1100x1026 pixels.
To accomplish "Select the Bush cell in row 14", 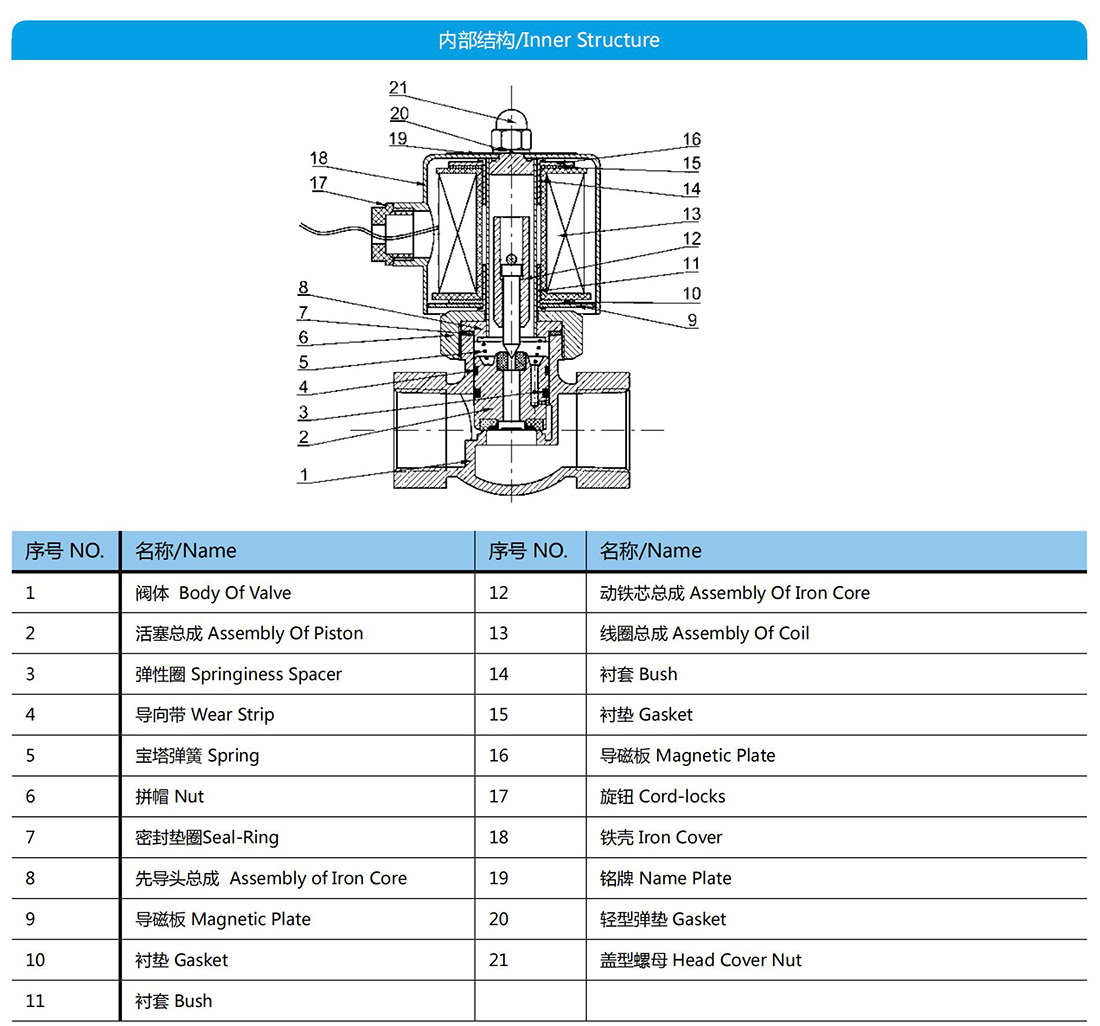I will point(836,674).
